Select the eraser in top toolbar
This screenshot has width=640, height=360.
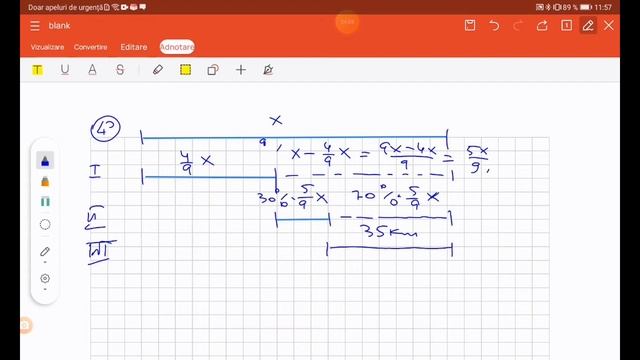point(158,70)
